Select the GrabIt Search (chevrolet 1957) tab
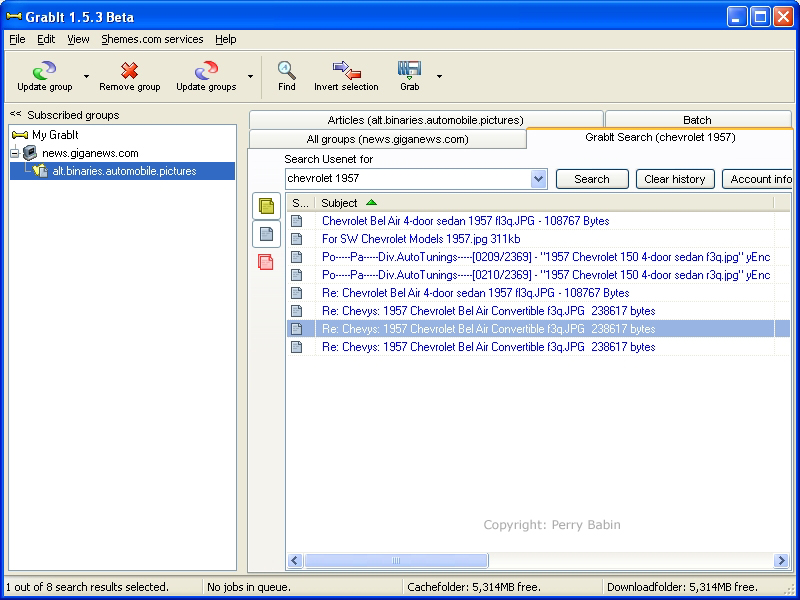 tap(660, 137)
